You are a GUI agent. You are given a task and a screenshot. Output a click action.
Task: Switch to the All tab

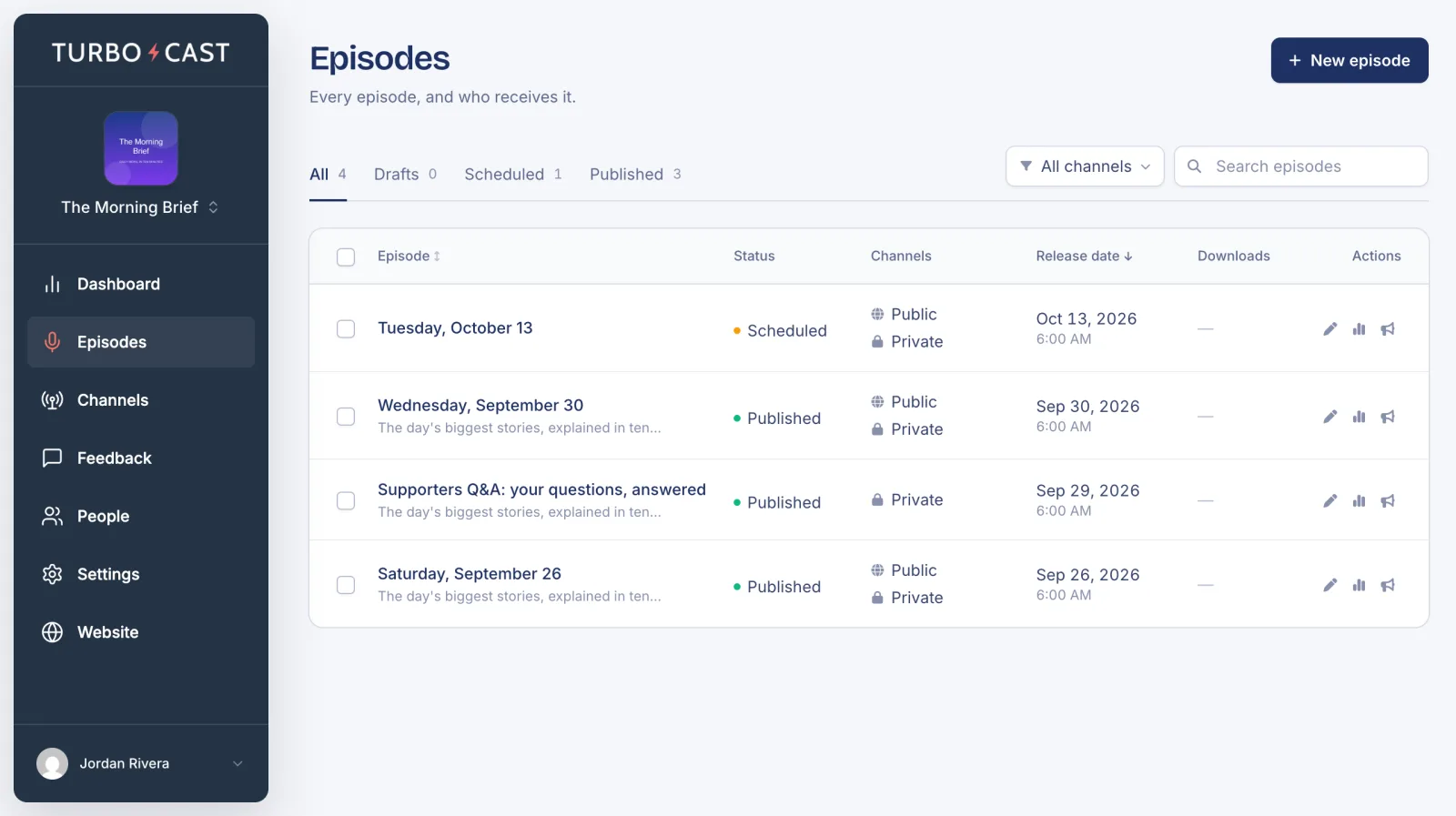tap(328, 175)
